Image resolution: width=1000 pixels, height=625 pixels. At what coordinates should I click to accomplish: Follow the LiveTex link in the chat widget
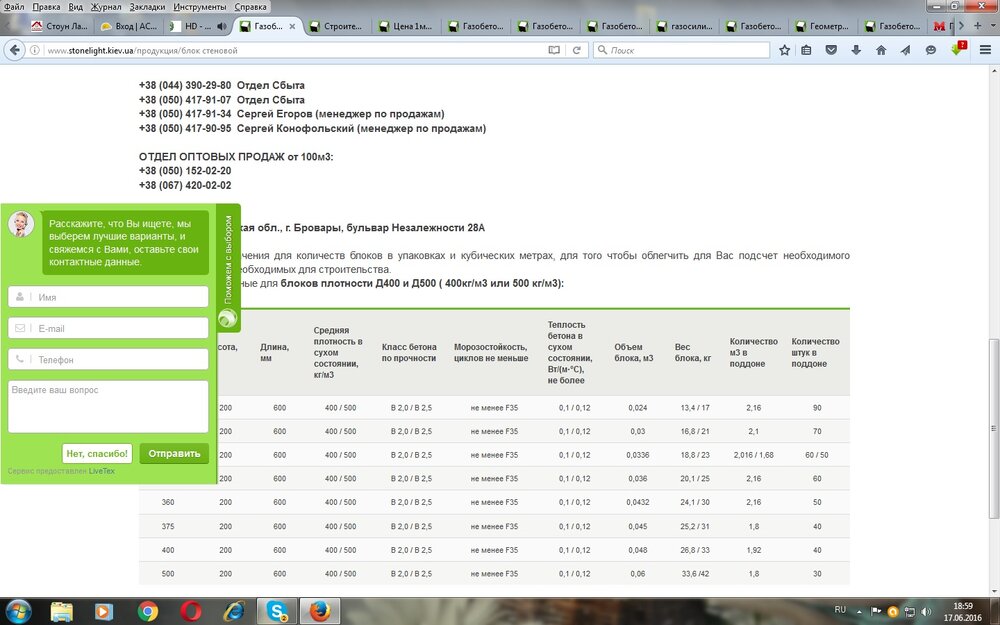[x=101, y=470]
